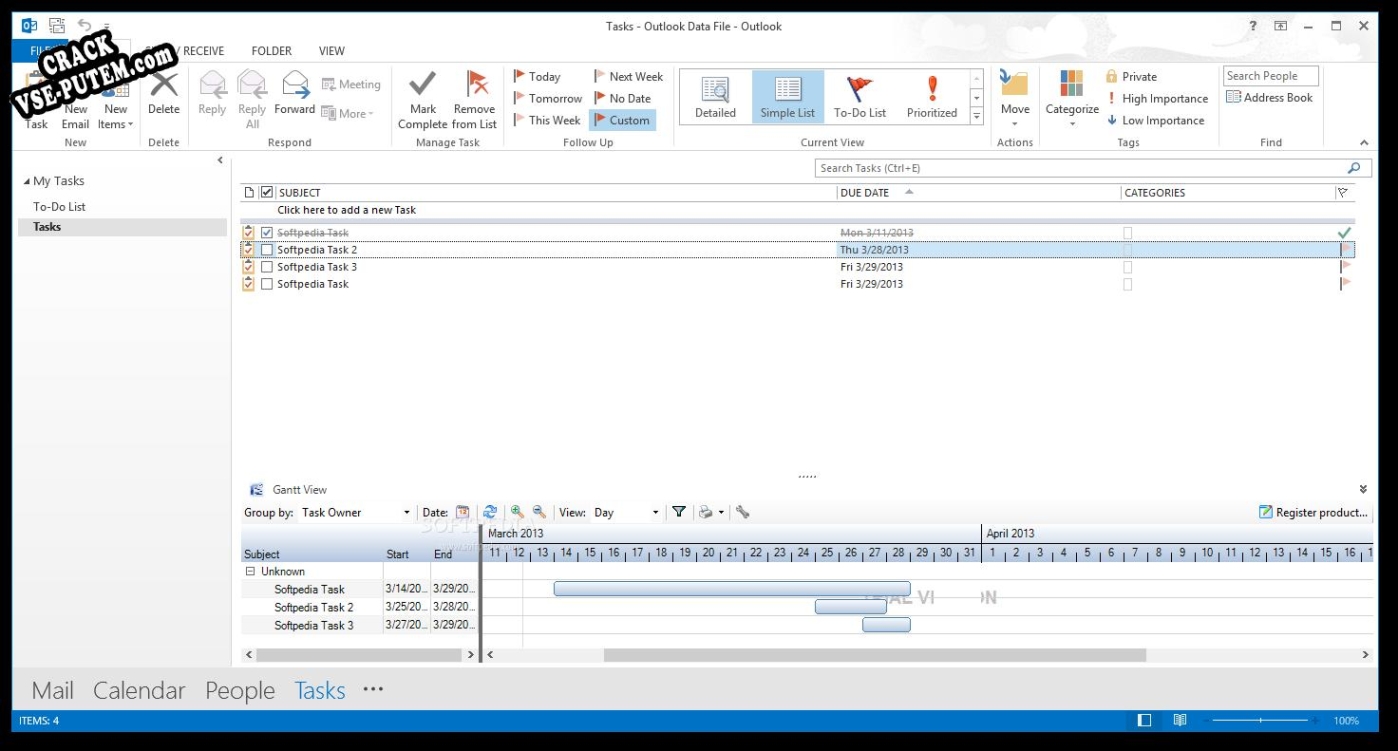
Task: Click magnifier icon in Search Tasks box
Action: tap(1354, 168)
